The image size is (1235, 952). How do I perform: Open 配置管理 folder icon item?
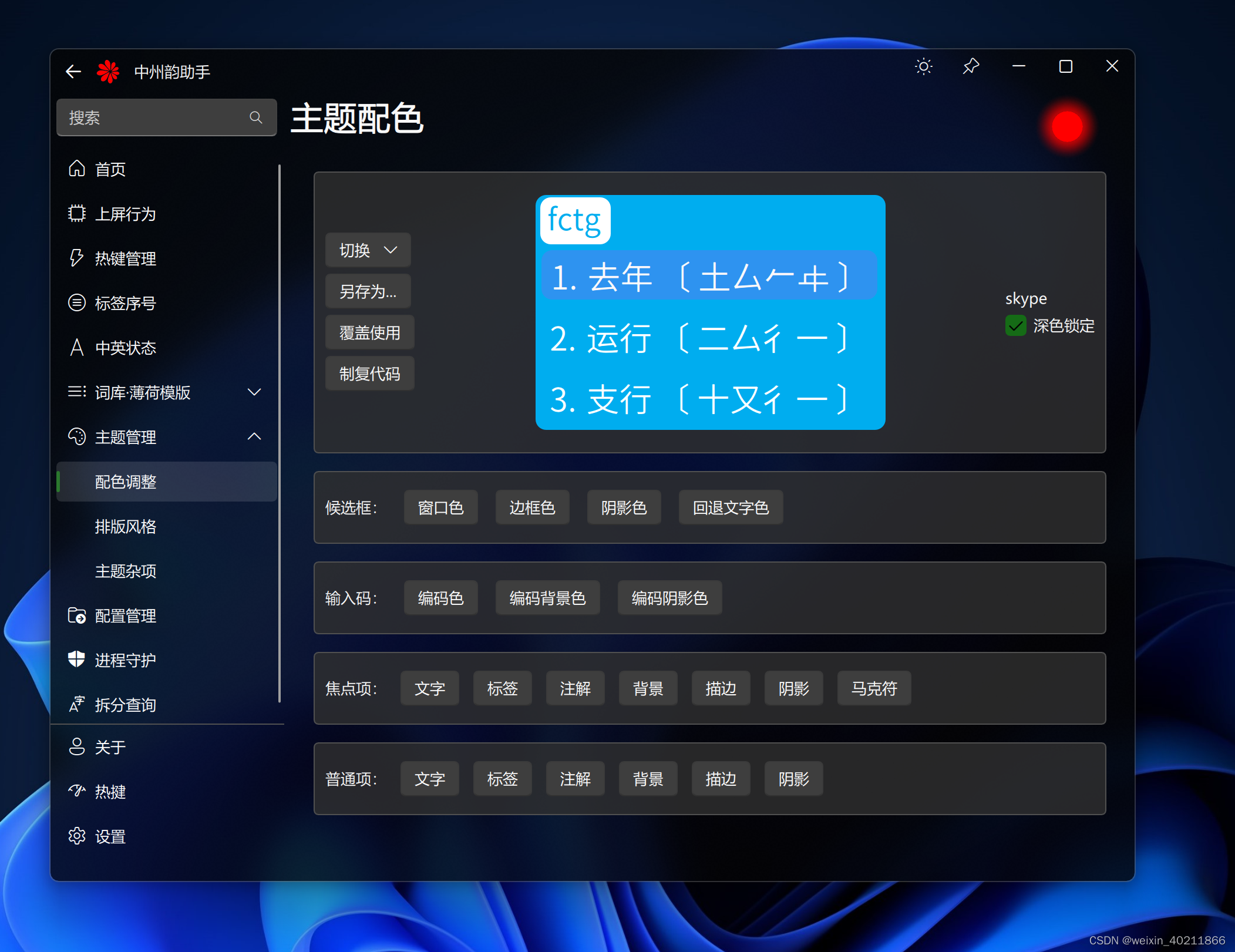(x=77, y=615)
